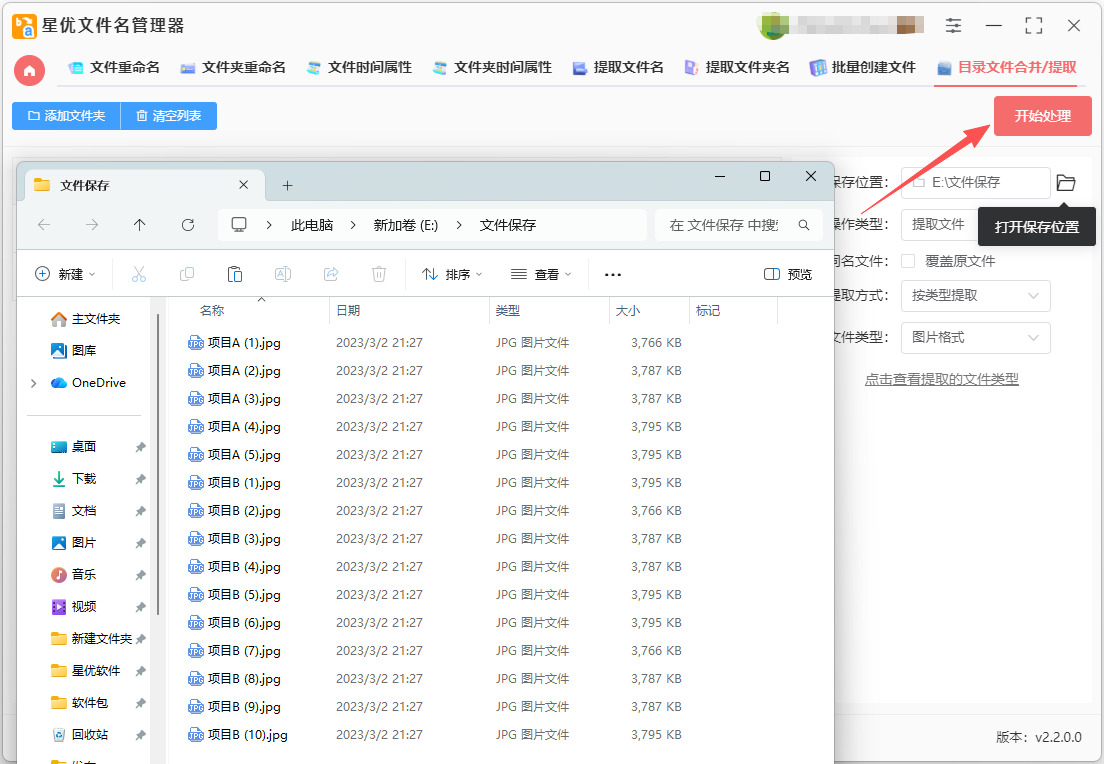1104x764 pixels.
Task: Enable the 覆盖原文件 checkbox
Action: click(x=908, y=261)
